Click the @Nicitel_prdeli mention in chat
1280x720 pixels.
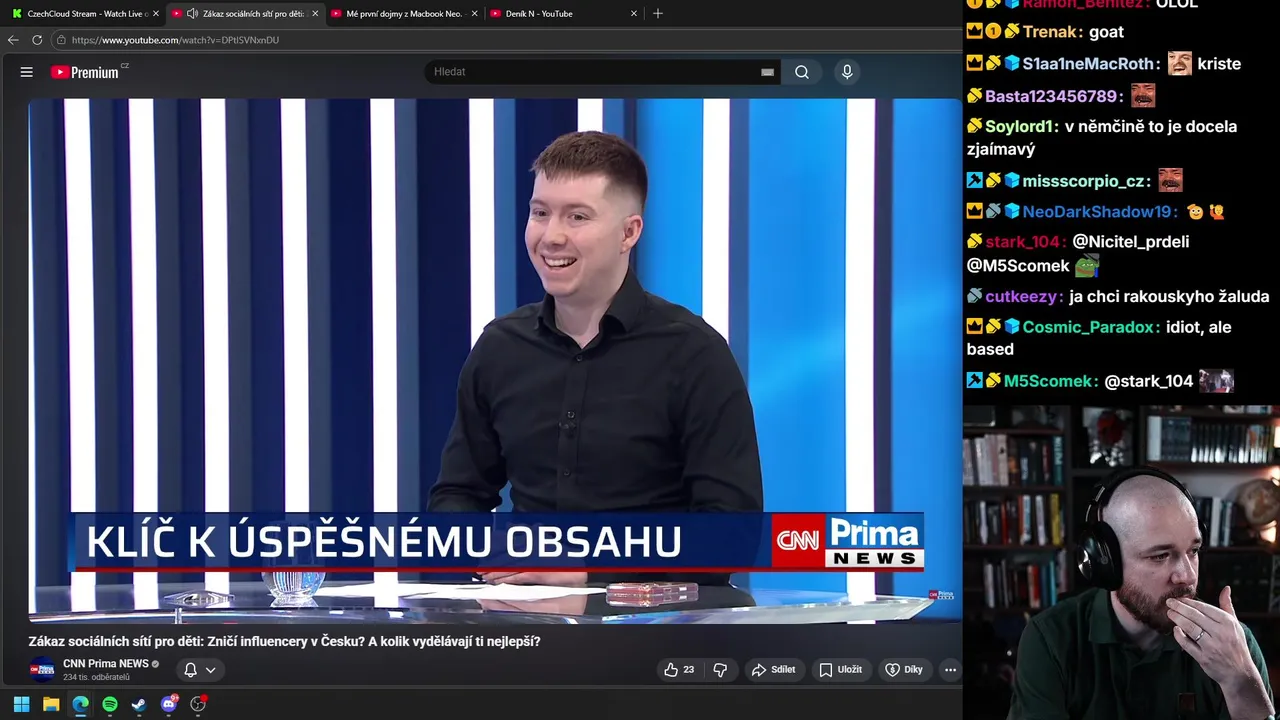(x=1131, y=242)
